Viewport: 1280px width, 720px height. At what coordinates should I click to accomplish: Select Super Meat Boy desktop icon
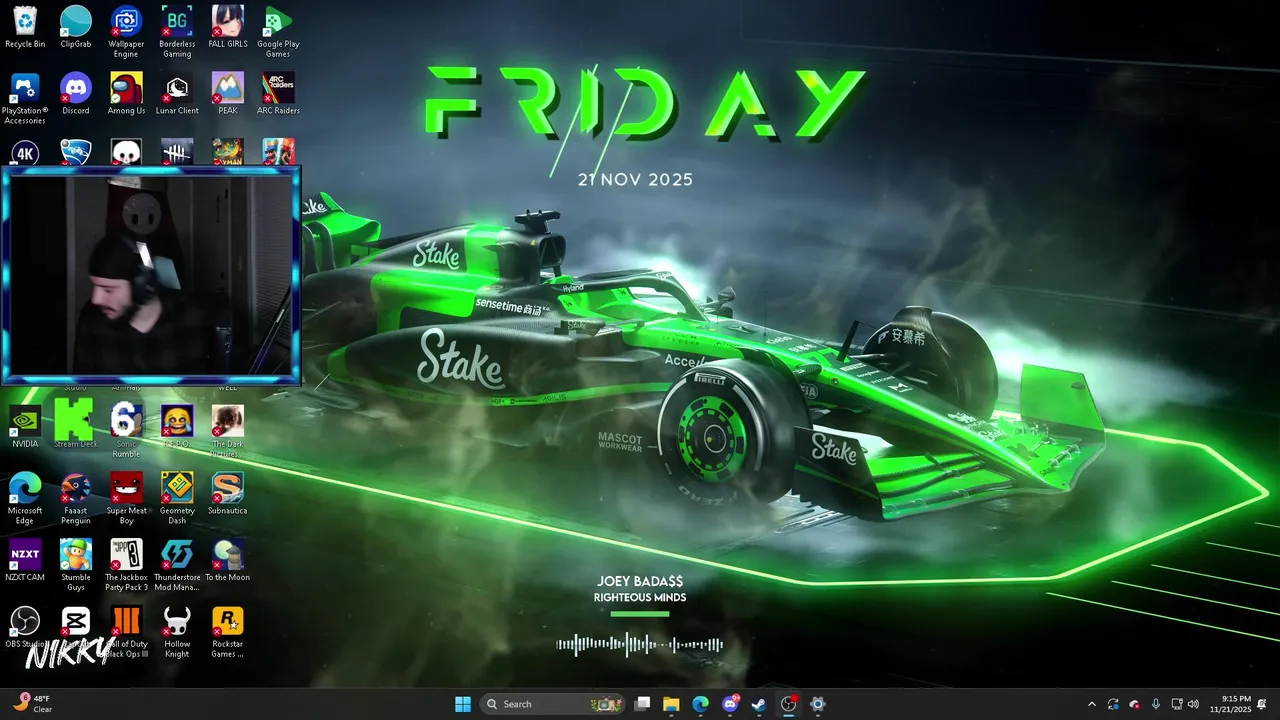(126, 499)
